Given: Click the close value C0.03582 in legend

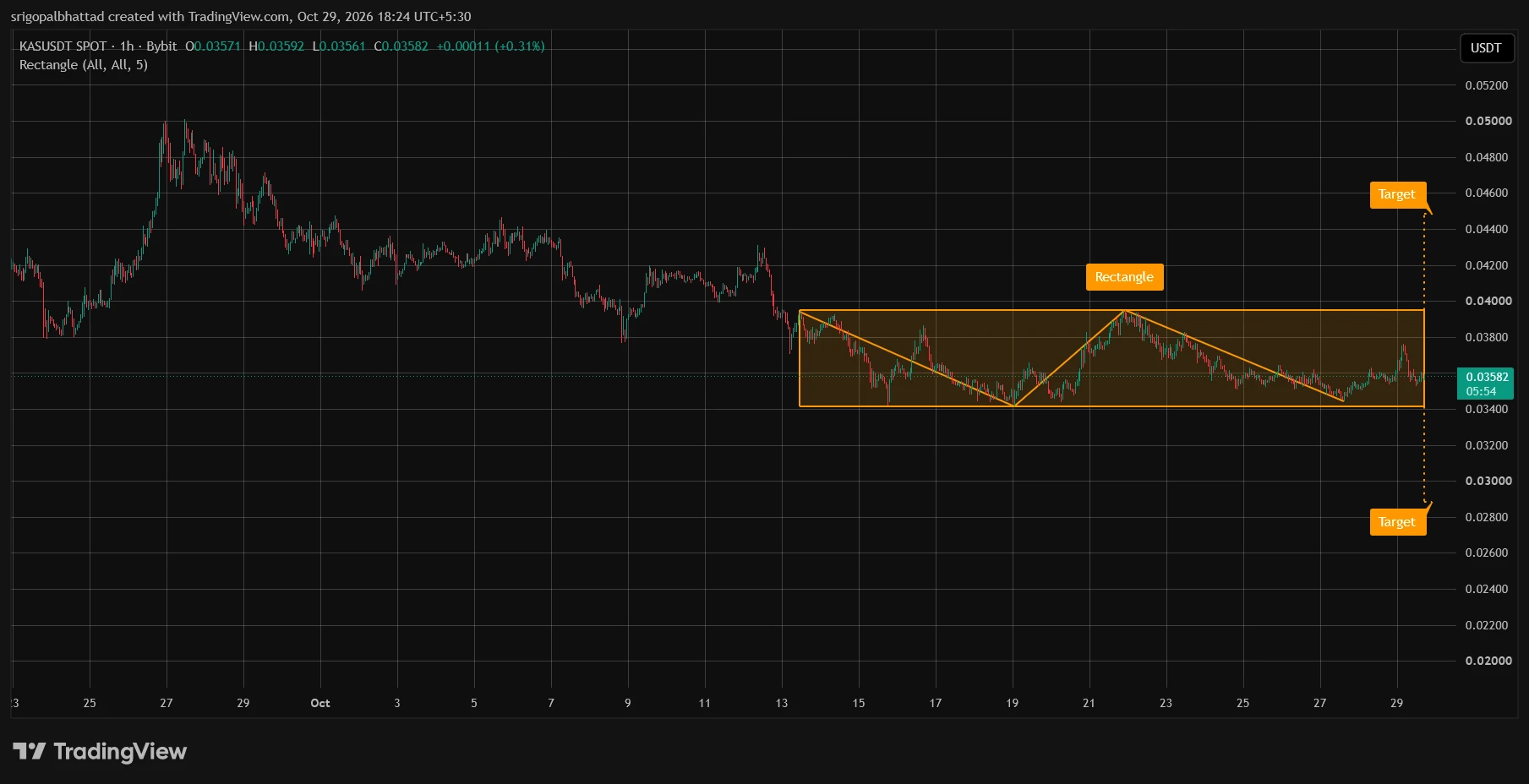Looking at the screenshot, I should tap(401, 46).
